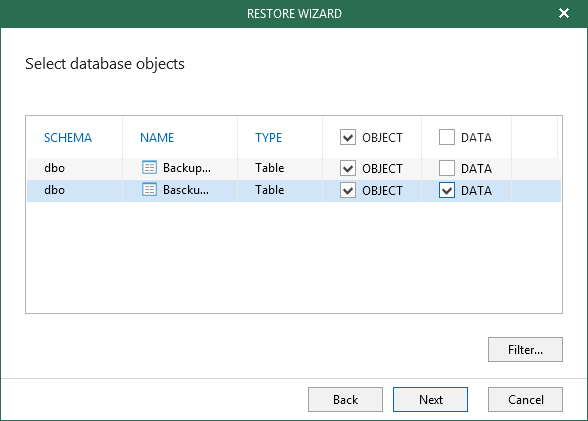Sort list by SCHEMA column header
The width and height of the screenshot is (588, 421).
click(68, 138)
